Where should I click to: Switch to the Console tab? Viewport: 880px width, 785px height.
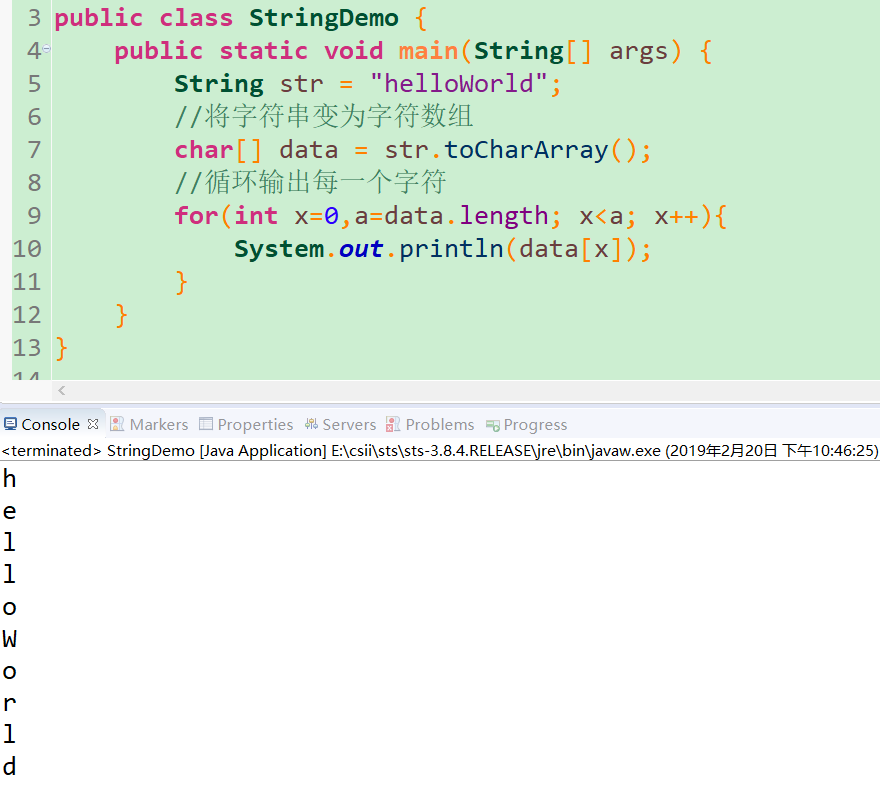51,425
